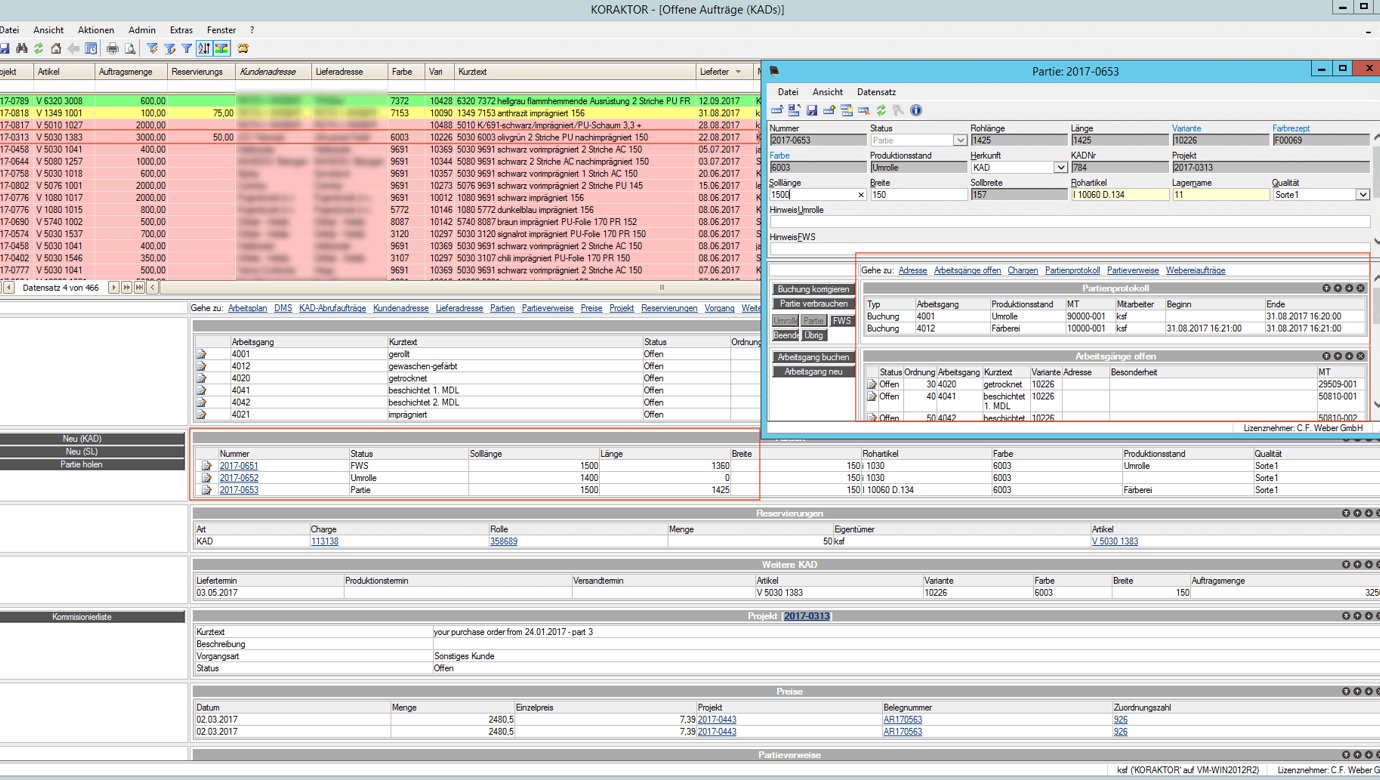The width and height of the screenshot is (1380, 780).
Task: Open the Status dropdown in Partie window
Action: [960, 141]
